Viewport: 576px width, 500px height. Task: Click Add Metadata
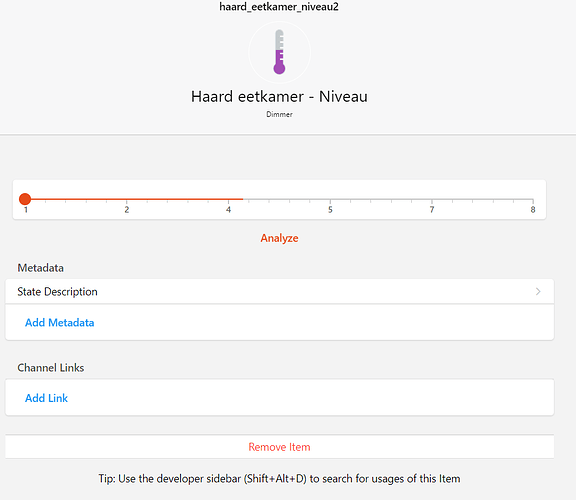[x=60, y=323]
